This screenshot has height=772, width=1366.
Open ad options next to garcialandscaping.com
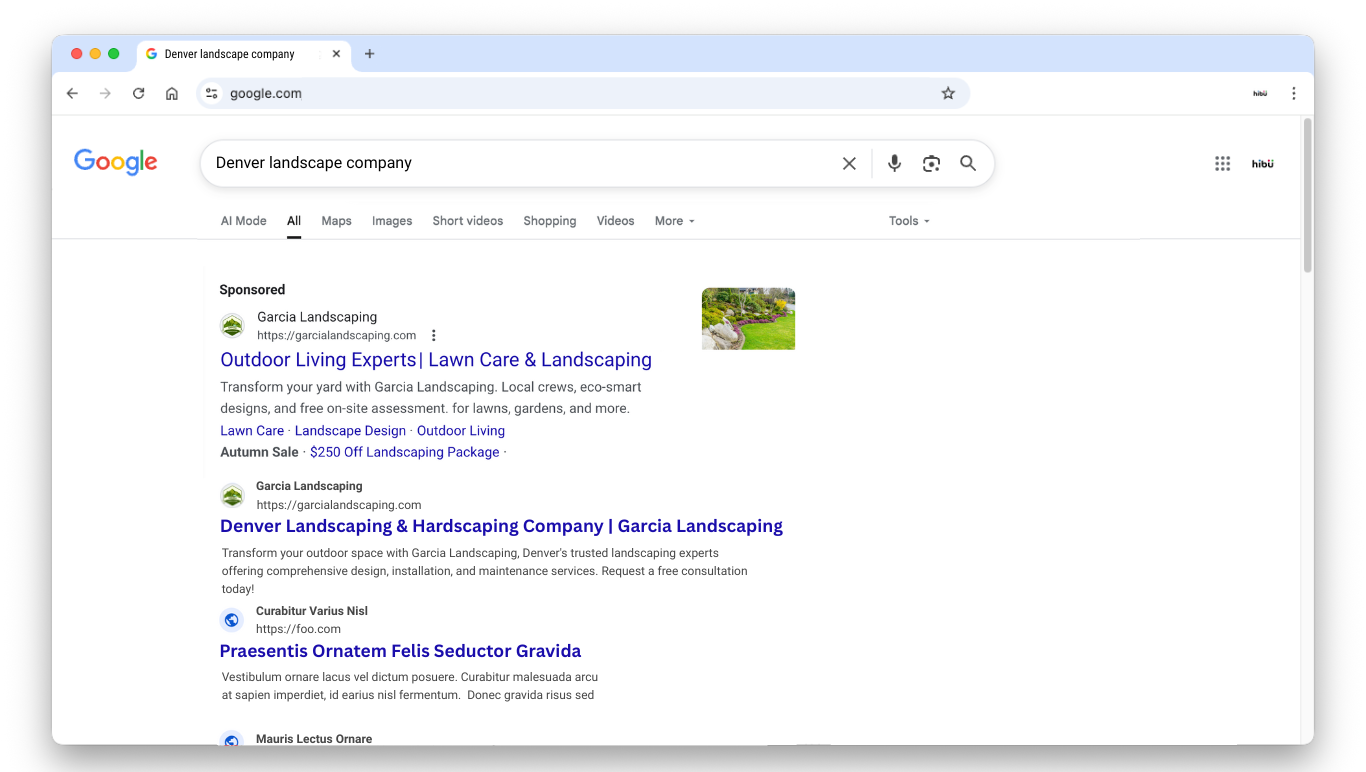433,336
